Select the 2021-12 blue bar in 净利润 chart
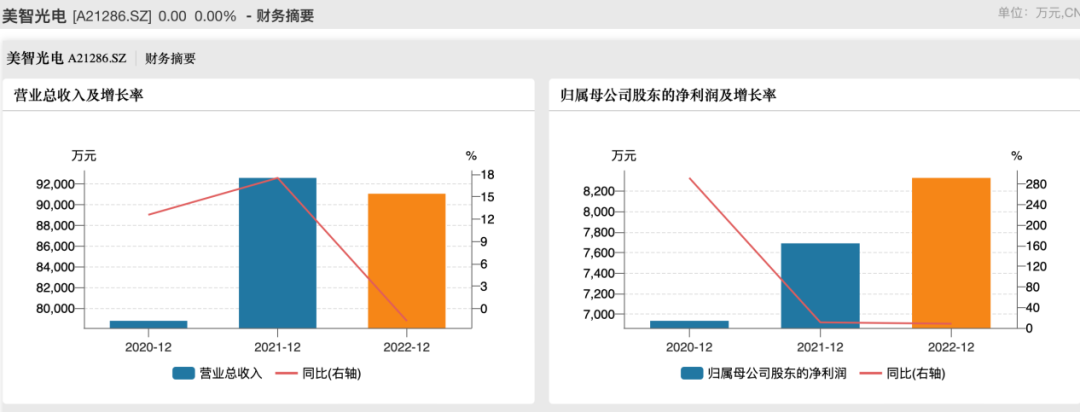 point(820,285)
